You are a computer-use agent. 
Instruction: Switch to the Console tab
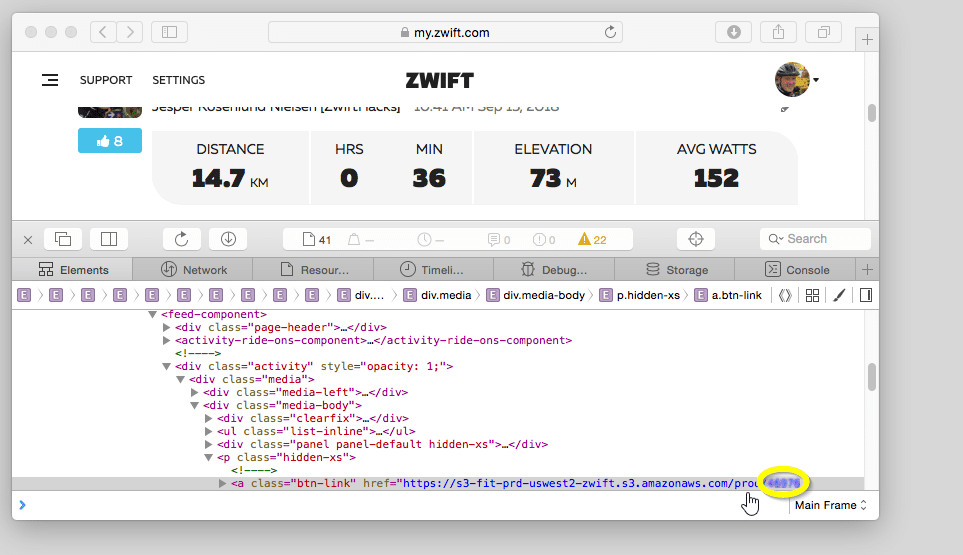click(797, 270)
